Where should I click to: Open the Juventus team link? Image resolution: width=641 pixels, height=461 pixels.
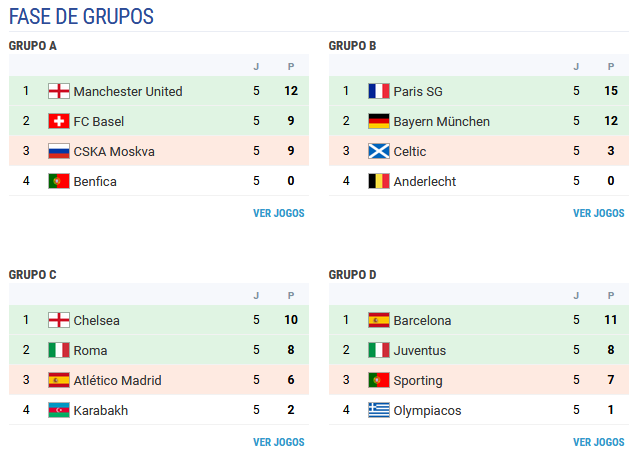coord(420,350)
